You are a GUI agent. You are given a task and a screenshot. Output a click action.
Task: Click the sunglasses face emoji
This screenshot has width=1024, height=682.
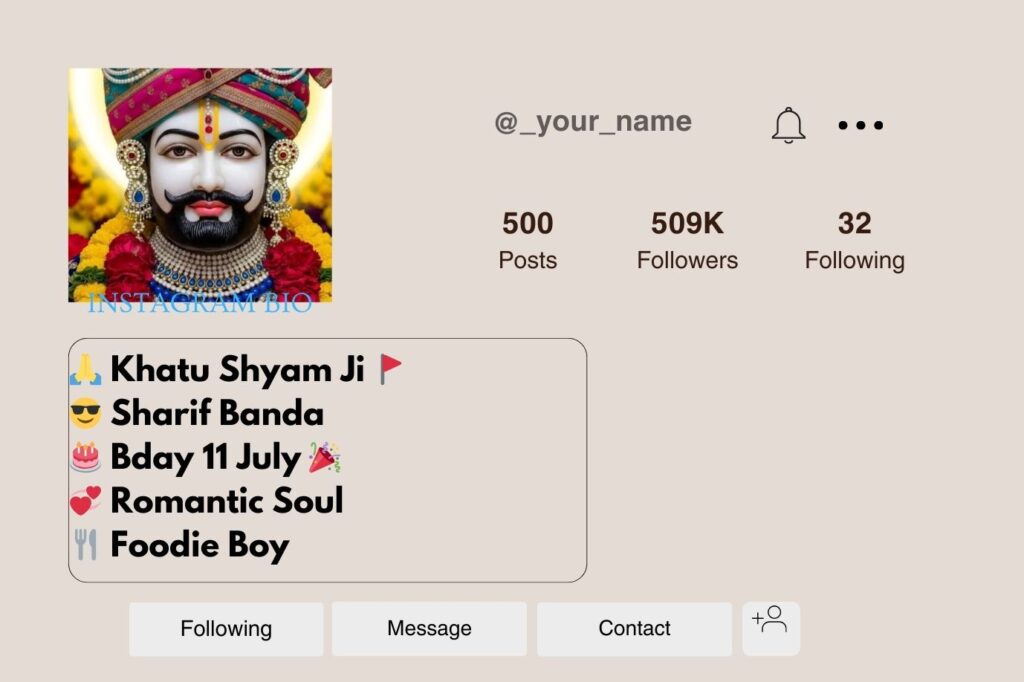[86, 413]
